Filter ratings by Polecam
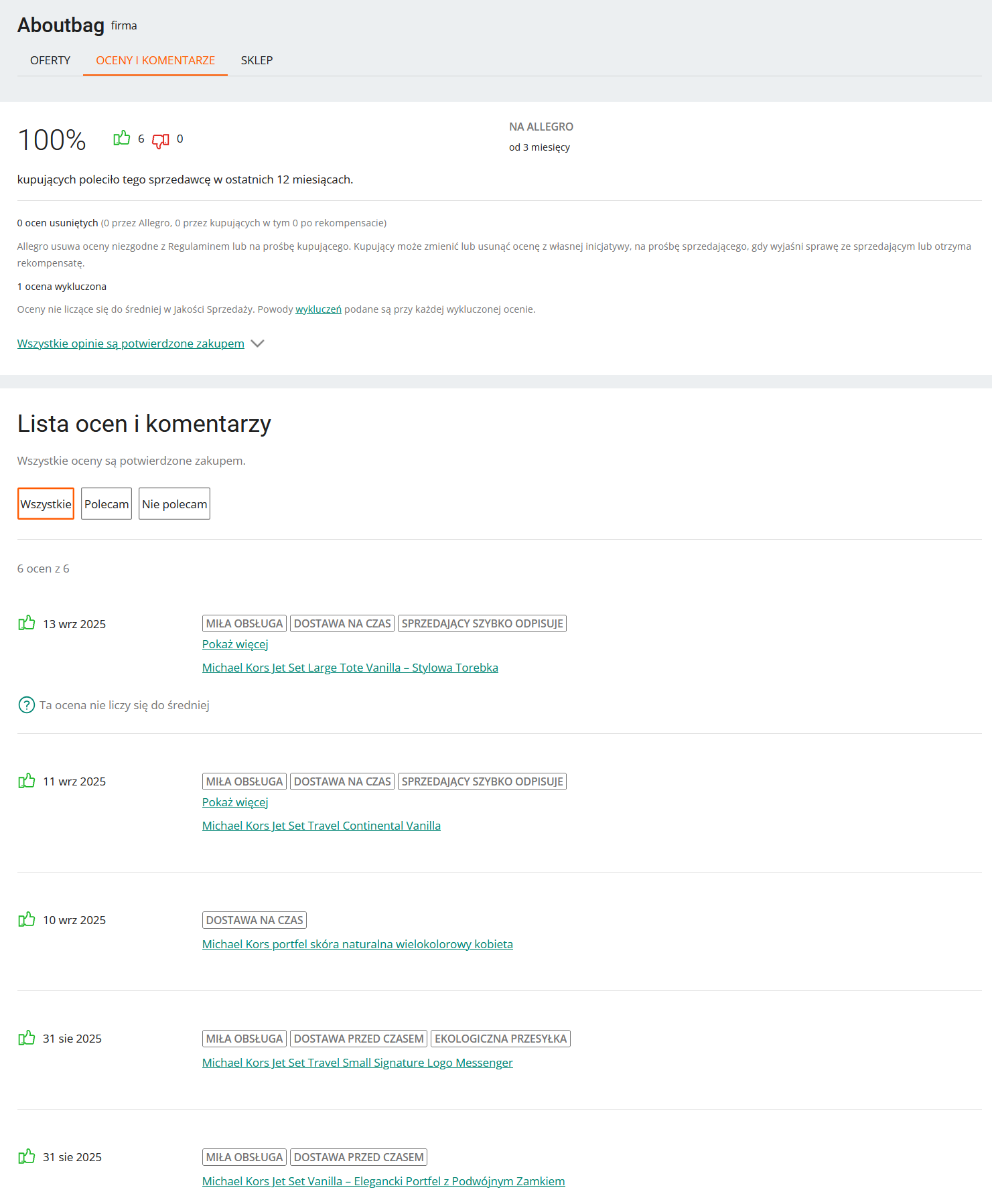 click(x=107, y=504)
